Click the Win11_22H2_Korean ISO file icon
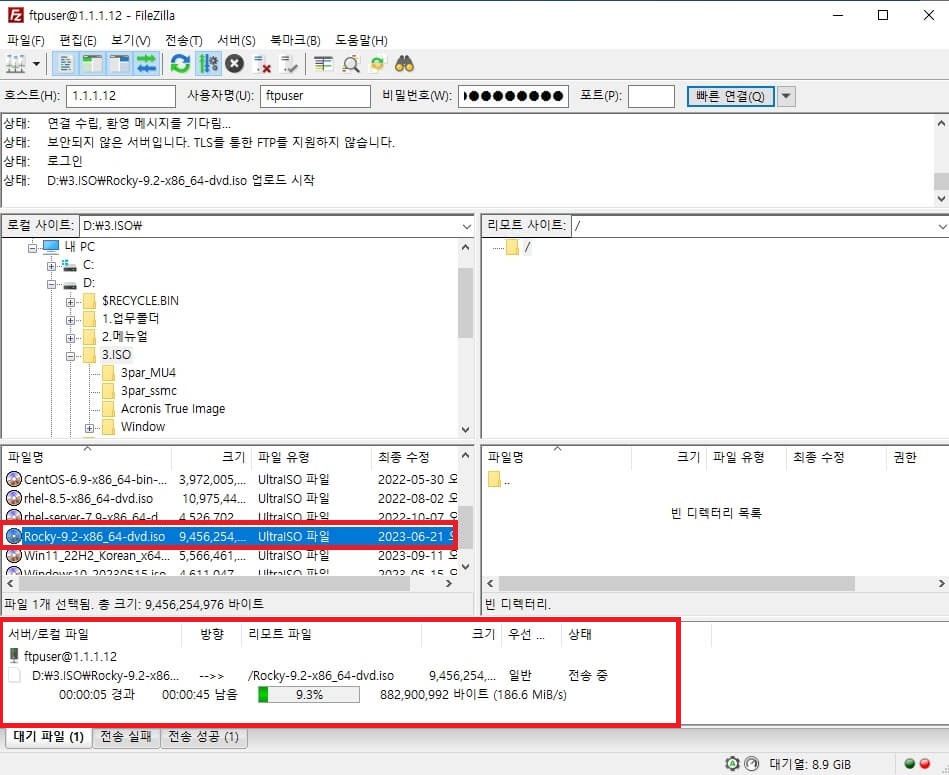The height and width of the screenshot is (775, 949). coord(13,555)
